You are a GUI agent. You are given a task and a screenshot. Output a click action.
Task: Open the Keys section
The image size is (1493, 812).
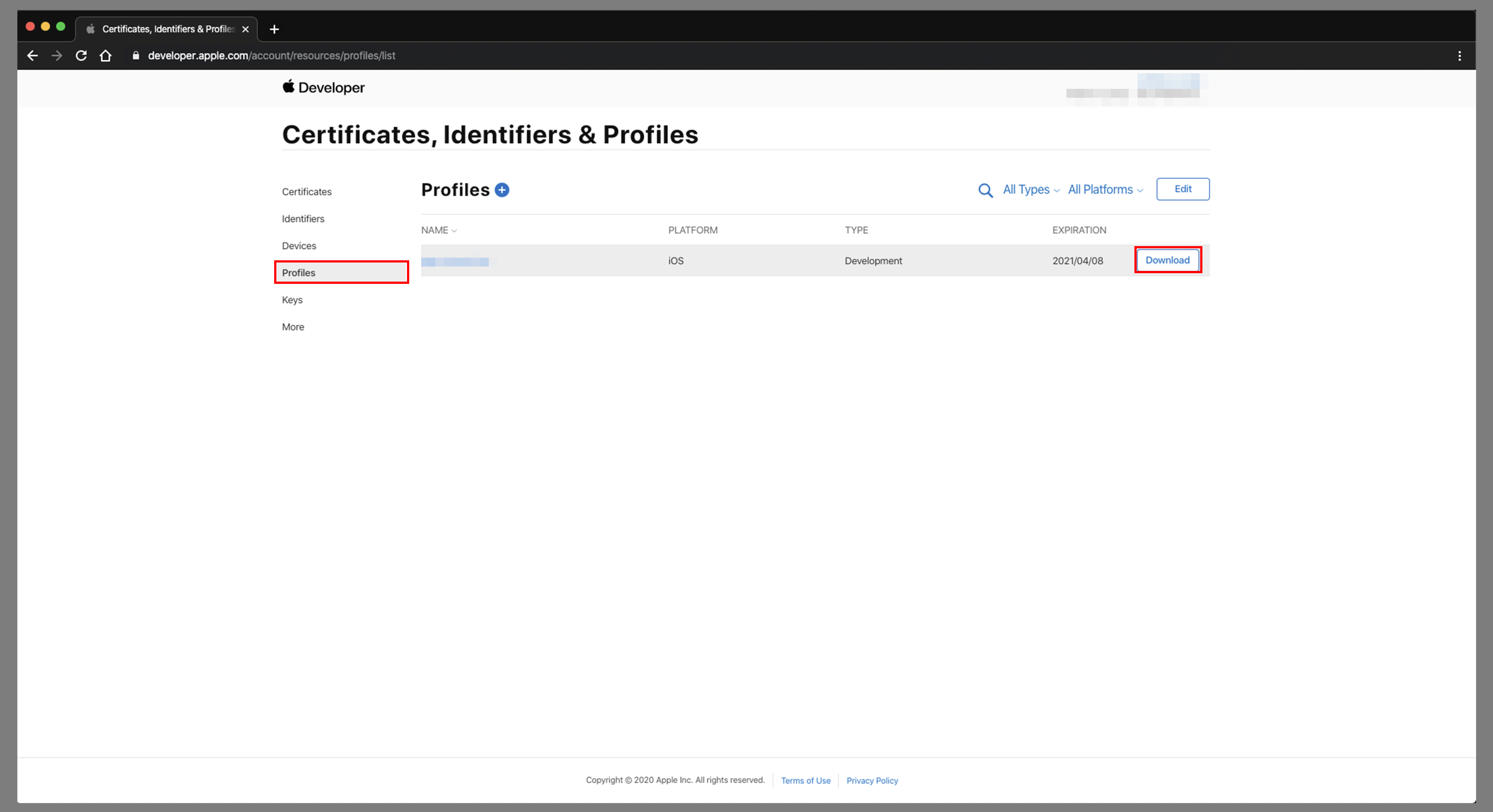291,299
